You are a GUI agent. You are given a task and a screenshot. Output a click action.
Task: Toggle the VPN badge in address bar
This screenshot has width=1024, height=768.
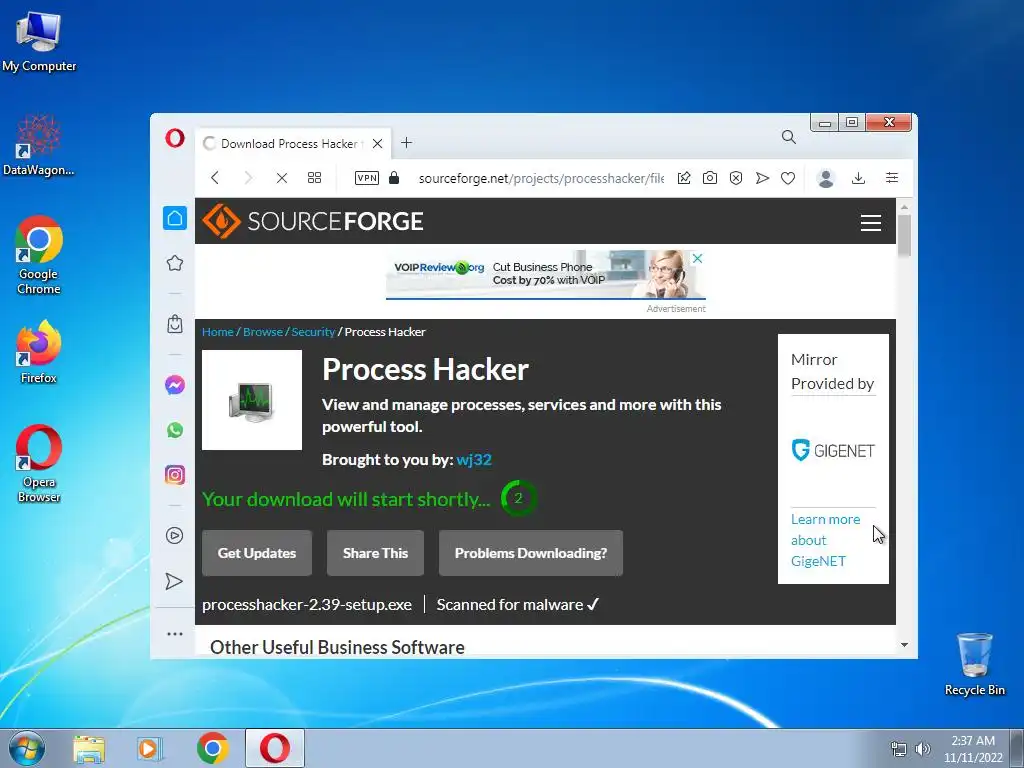[x=367, y=178]
